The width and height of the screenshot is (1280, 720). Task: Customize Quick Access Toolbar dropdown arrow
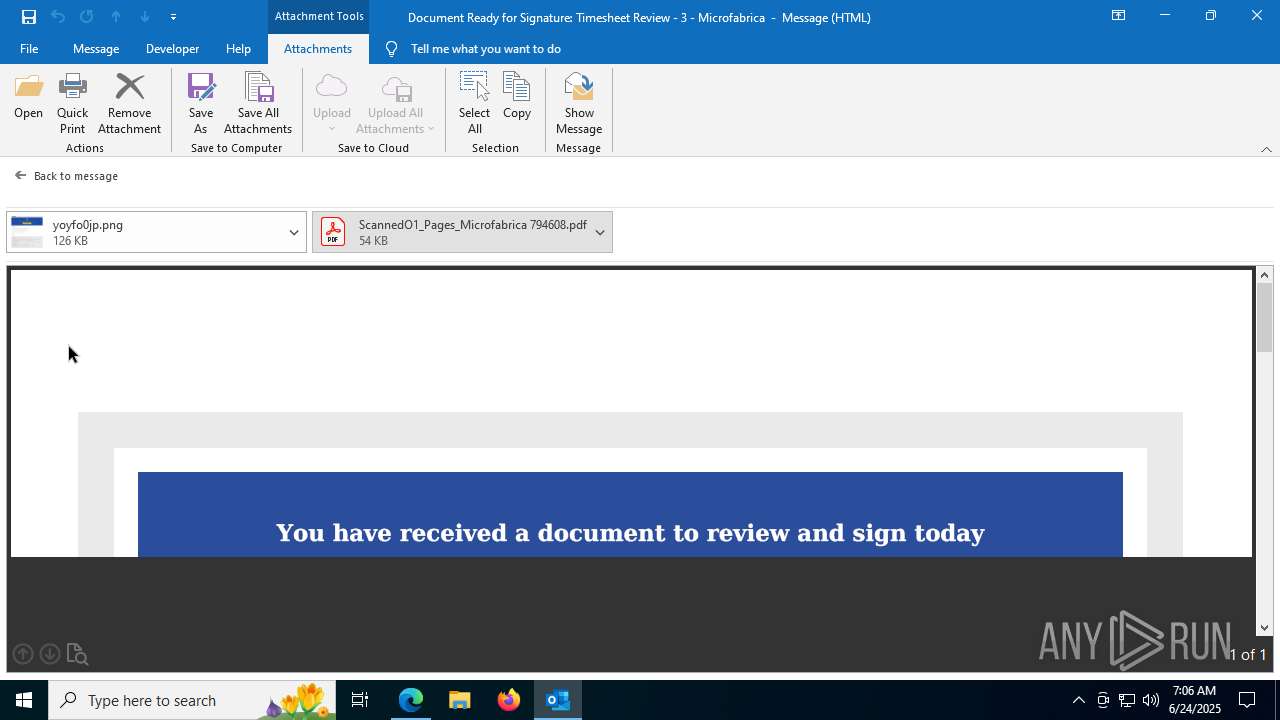coord(174,17)
